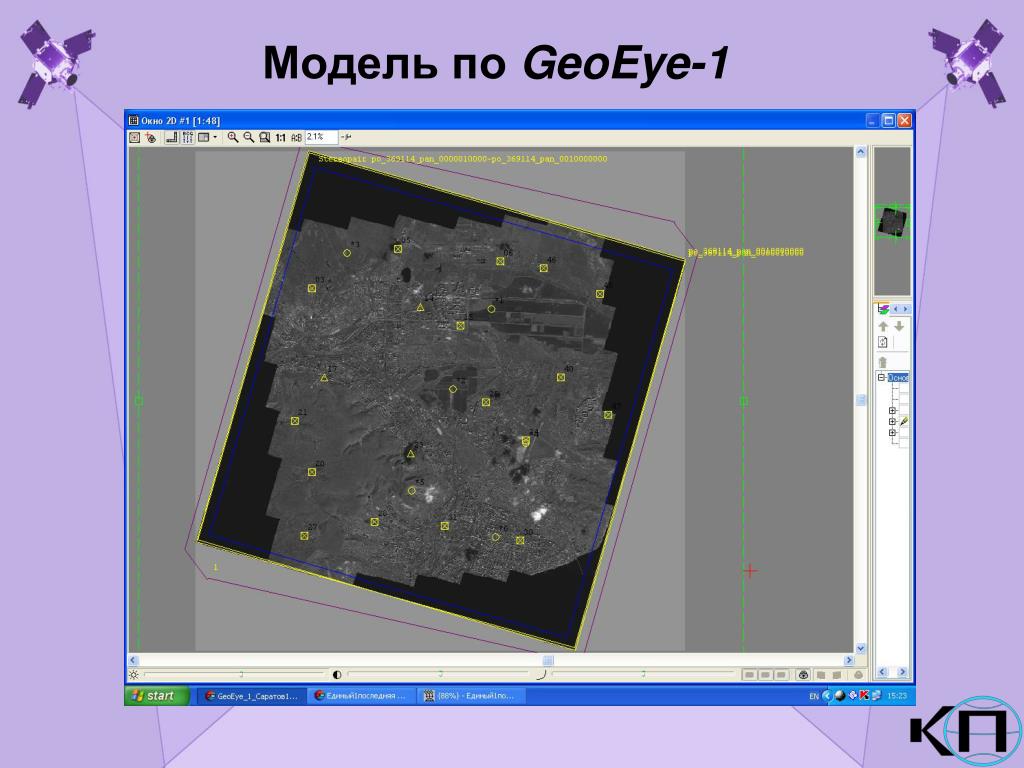
Task: Switch to (88%) Единый taskbar window
Action: [x=472, y=696]
